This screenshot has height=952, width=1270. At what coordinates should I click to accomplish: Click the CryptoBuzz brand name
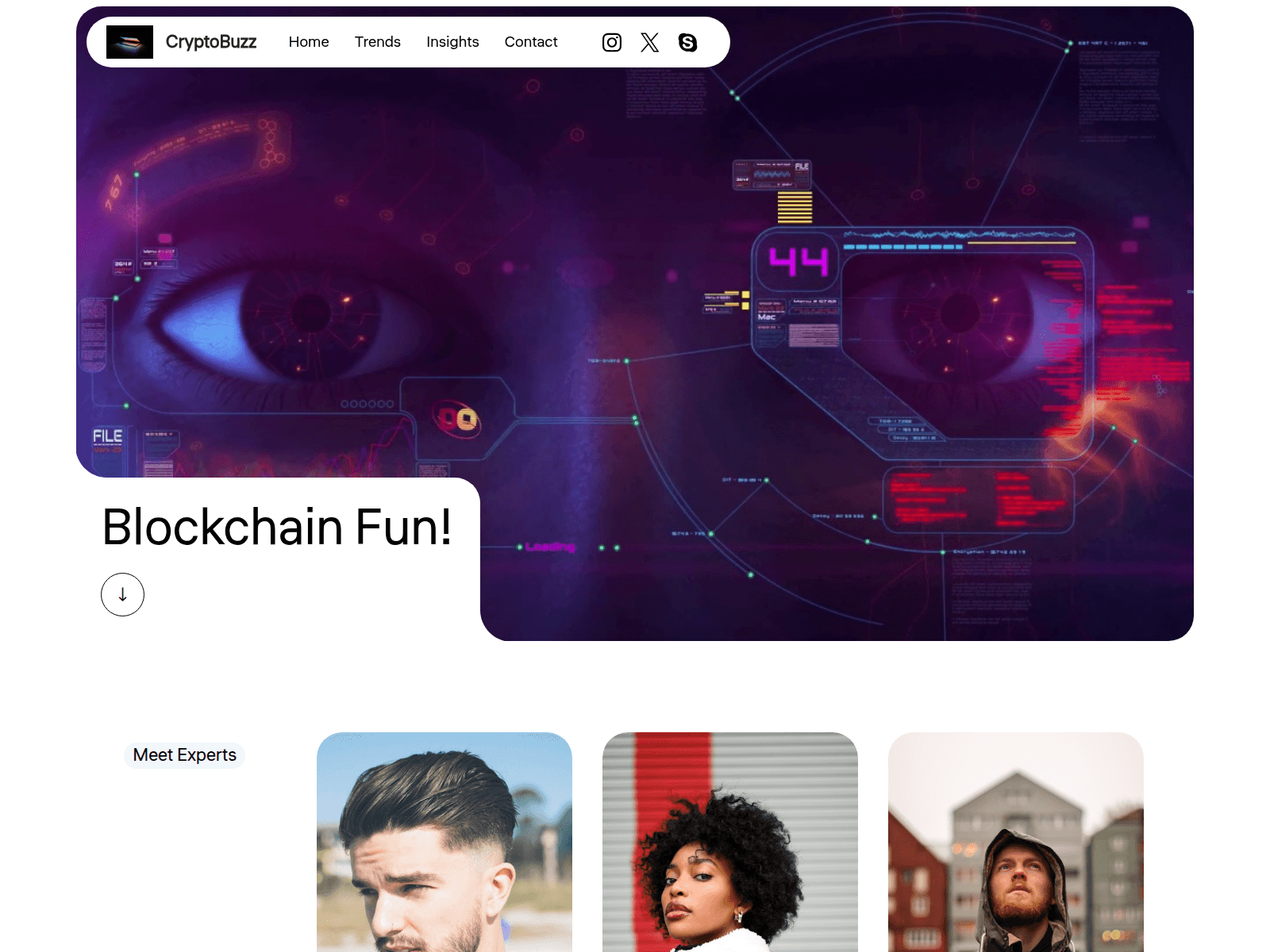[211, 42]
